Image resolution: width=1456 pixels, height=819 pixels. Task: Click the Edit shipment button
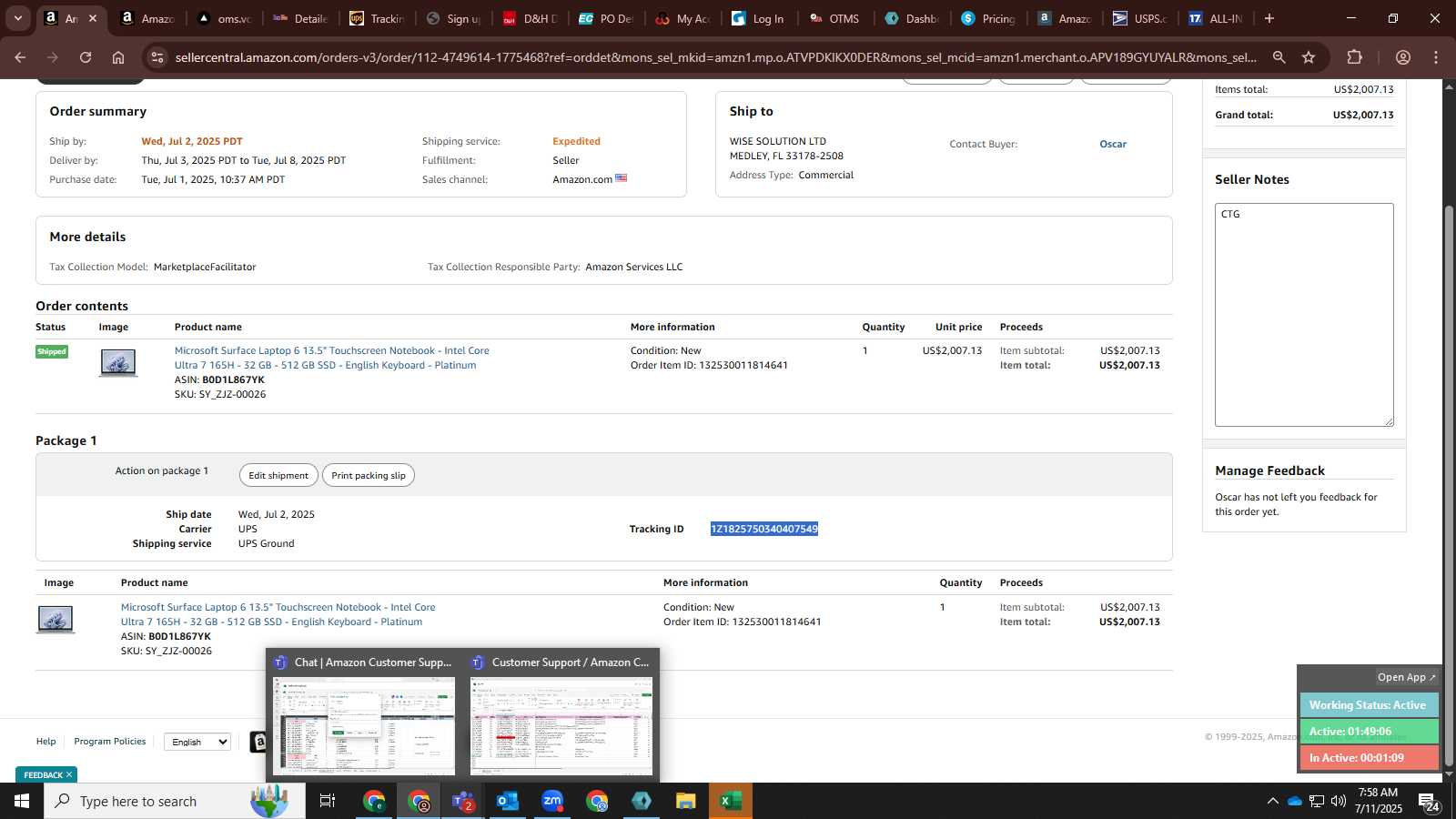click(278, 475)
